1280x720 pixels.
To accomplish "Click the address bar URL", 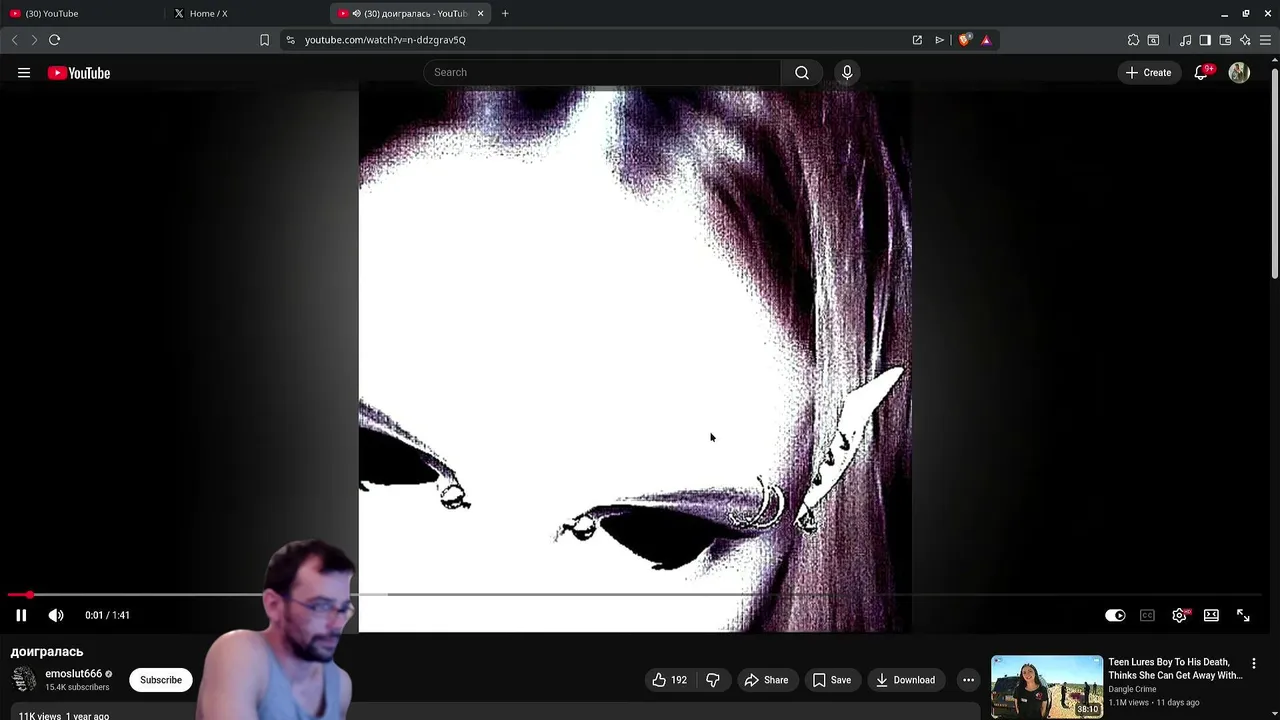I will 385,40.
